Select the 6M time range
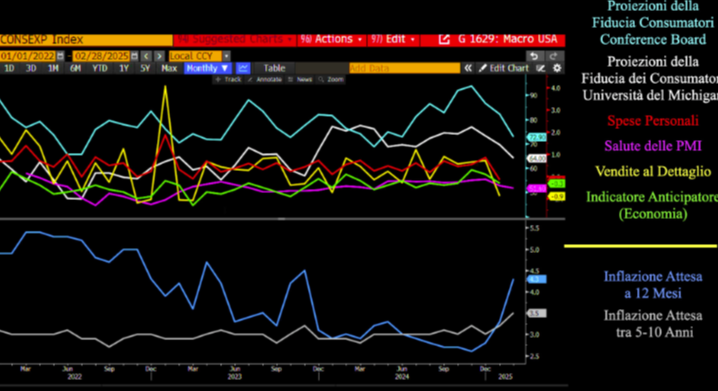This screenshot has width=718, height=391. (76, 68)
